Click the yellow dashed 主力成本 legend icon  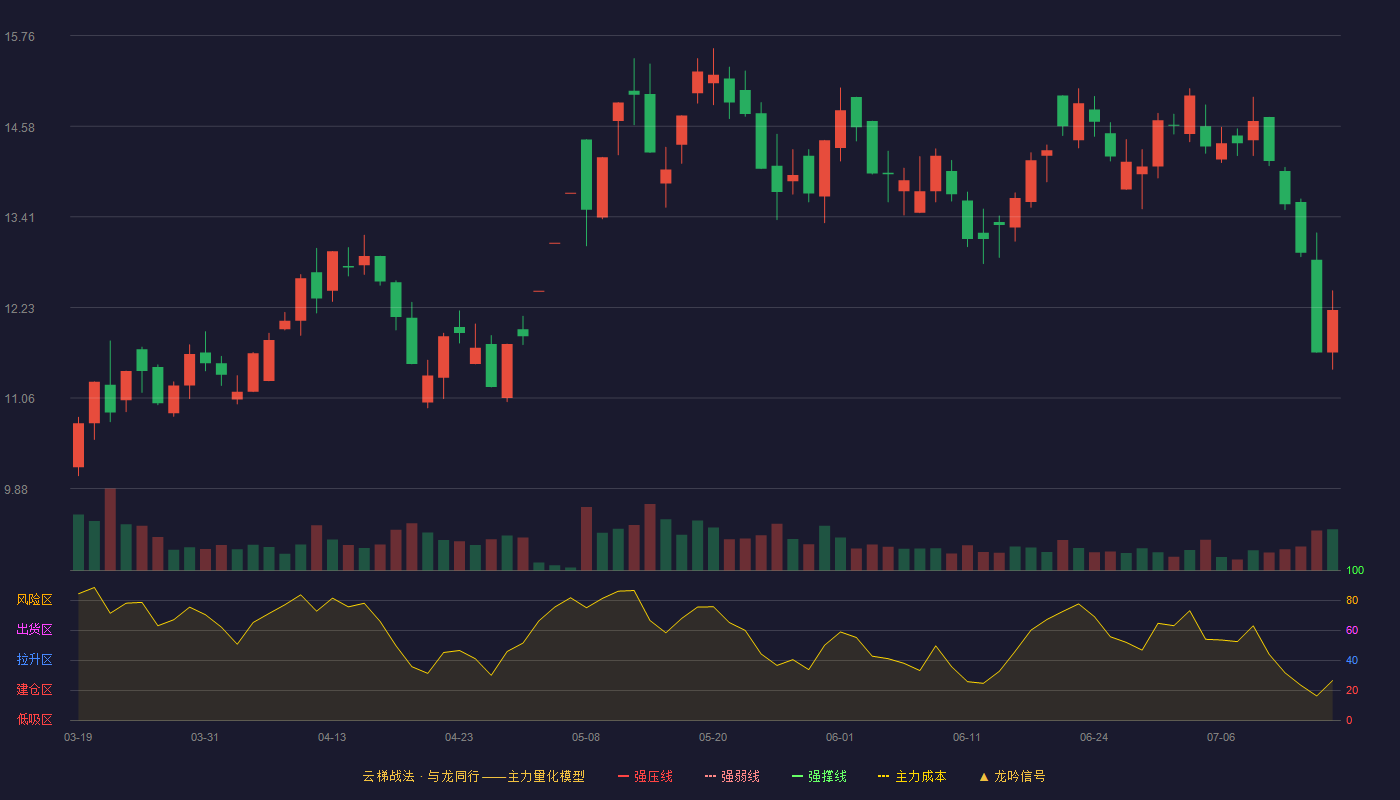pos(884,776)
